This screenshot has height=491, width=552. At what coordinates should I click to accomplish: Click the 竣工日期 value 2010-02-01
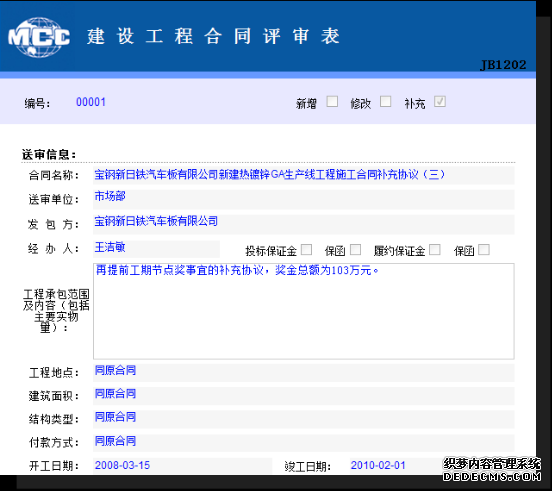[378, 465]
